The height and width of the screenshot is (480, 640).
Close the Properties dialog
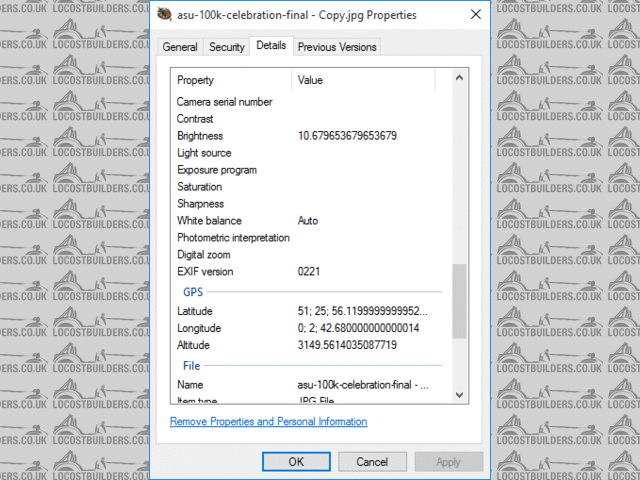click(x=476, y=15)
